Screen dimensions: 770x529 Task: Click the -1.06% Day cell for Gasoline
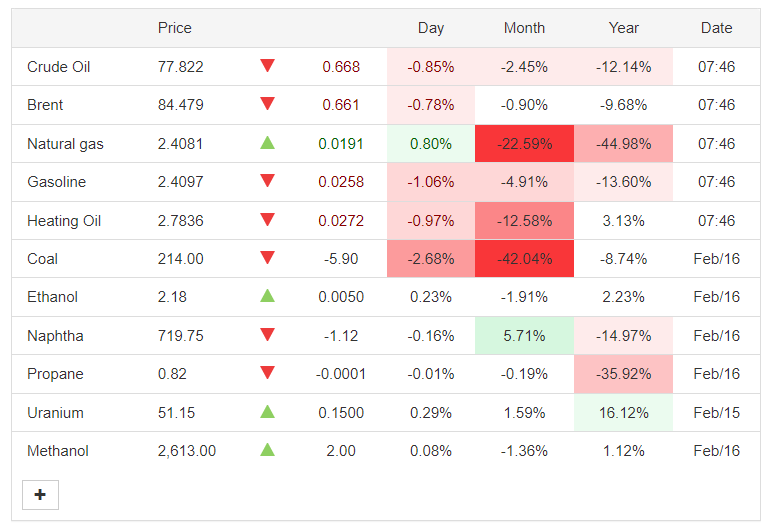[431, 182]
